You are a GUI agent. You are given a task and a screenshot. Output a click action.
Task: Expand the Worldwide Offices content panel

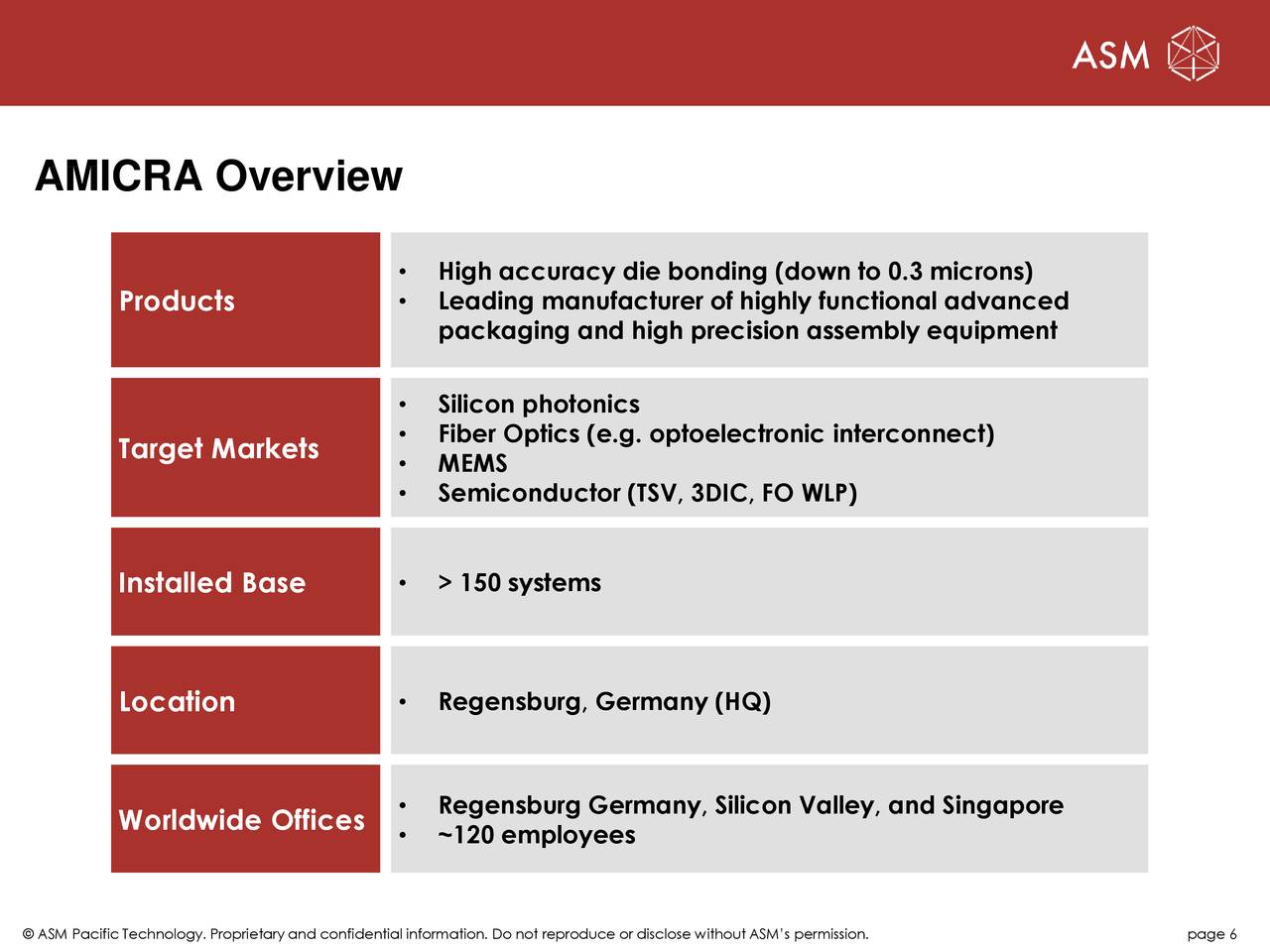[x=768, y=819]
